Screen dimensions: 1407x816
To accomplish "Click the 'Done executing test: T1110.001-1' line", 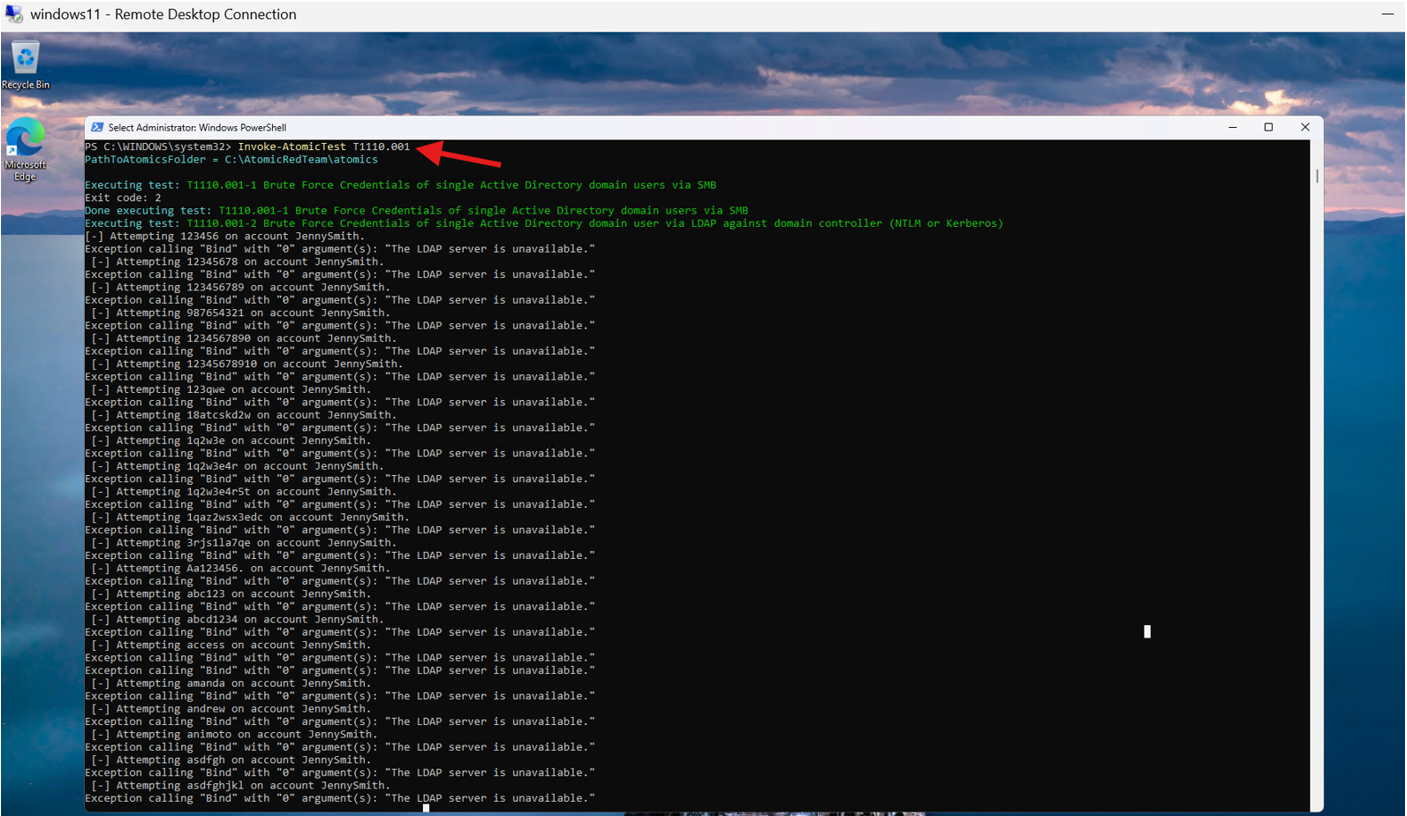I will click(417, 211).
